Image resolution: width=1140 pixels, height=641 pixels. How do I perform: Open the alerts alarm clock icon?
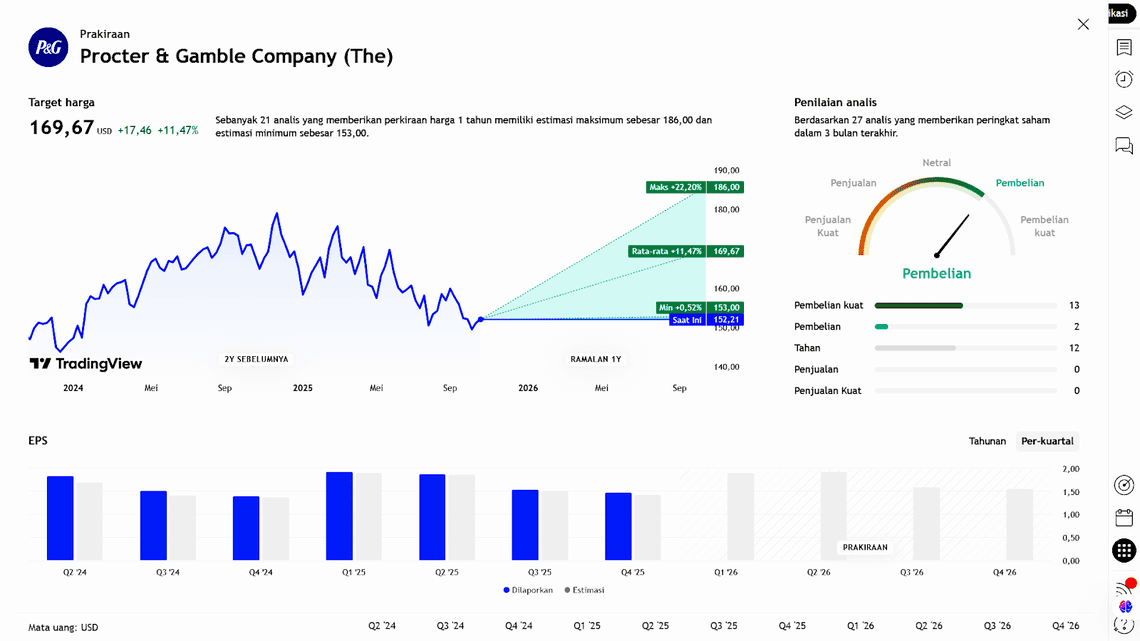tap(1124, 79)
